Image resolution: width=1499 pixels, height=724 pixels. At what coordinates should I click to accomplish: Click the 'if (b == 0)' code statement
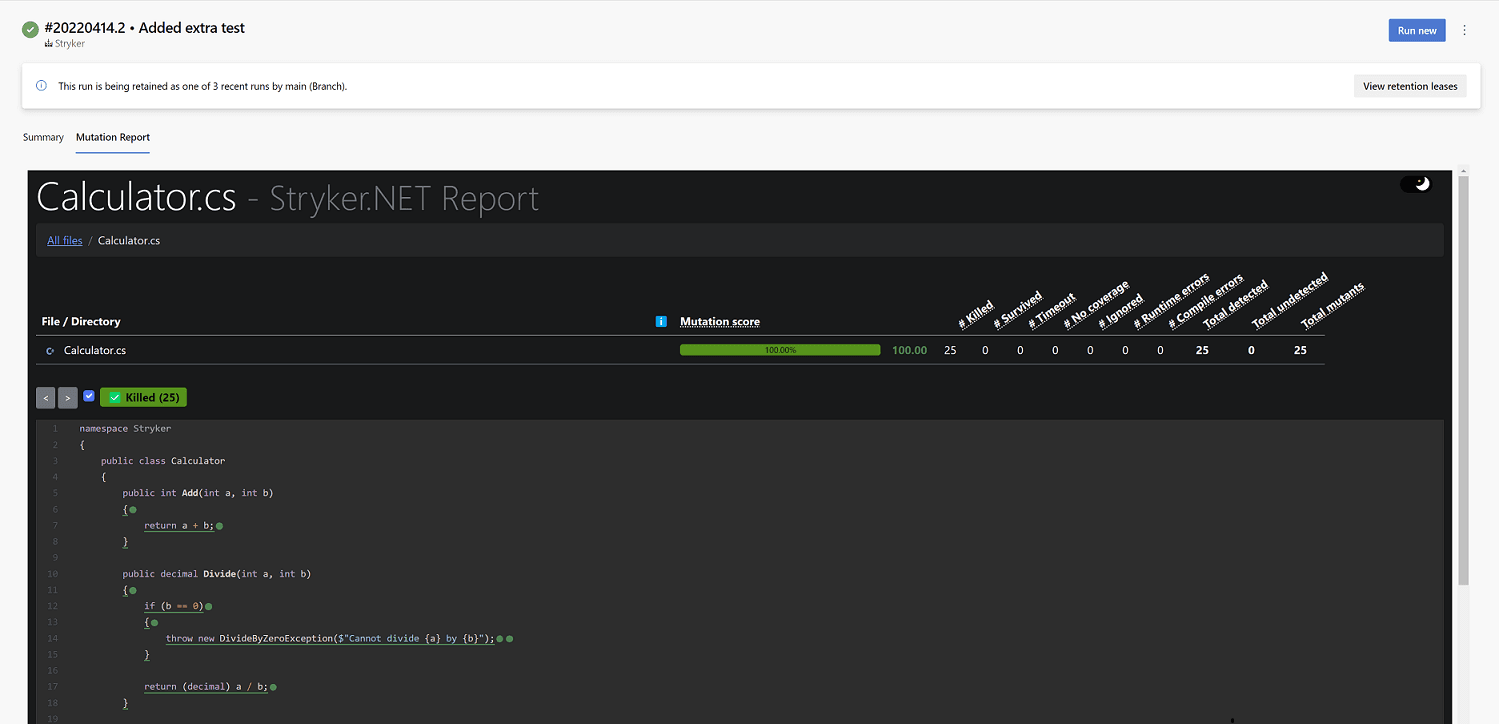click(174, 606)
